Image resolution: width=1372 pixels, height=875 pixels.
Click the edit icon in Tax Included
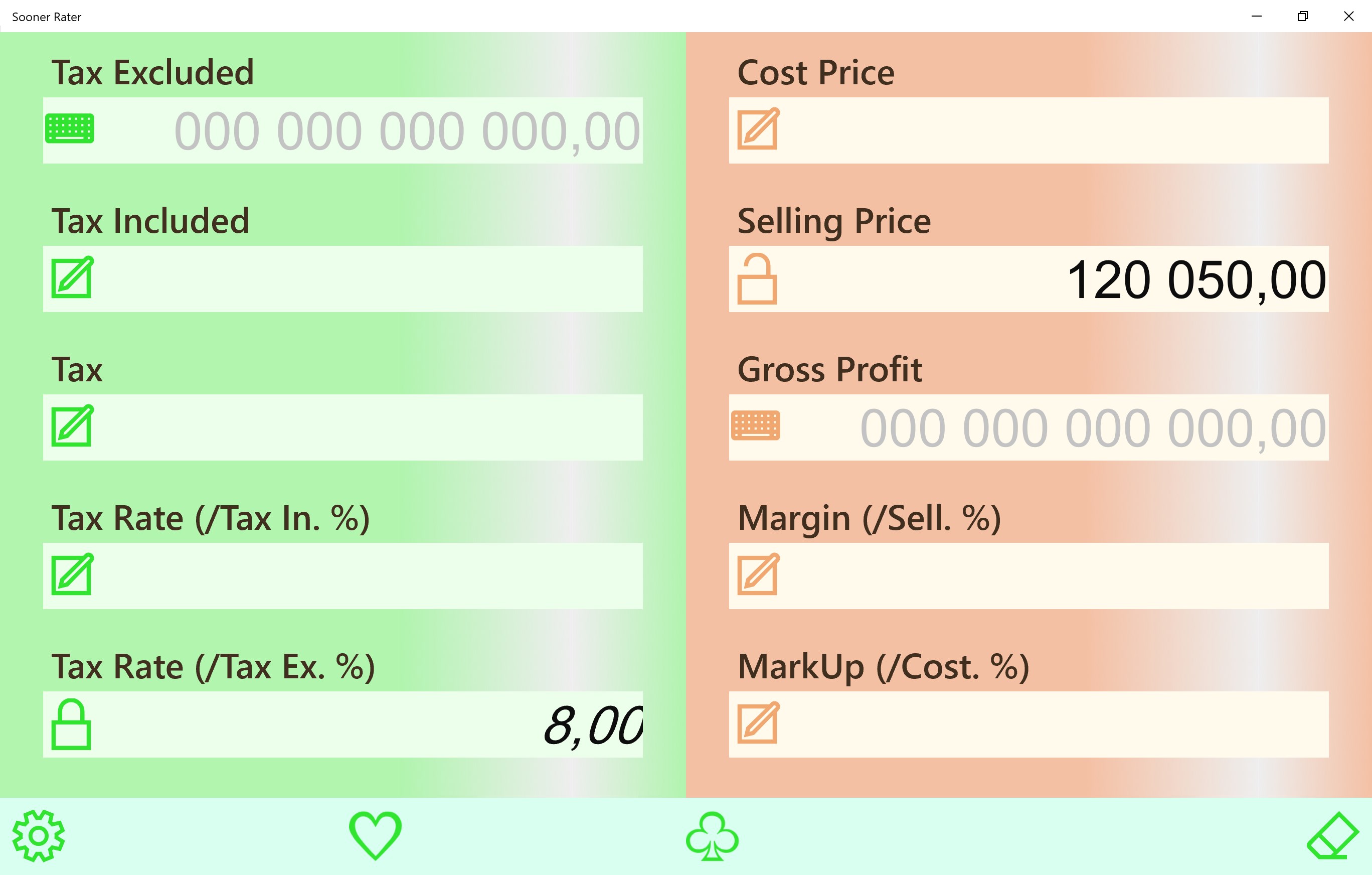coord(72,277)
